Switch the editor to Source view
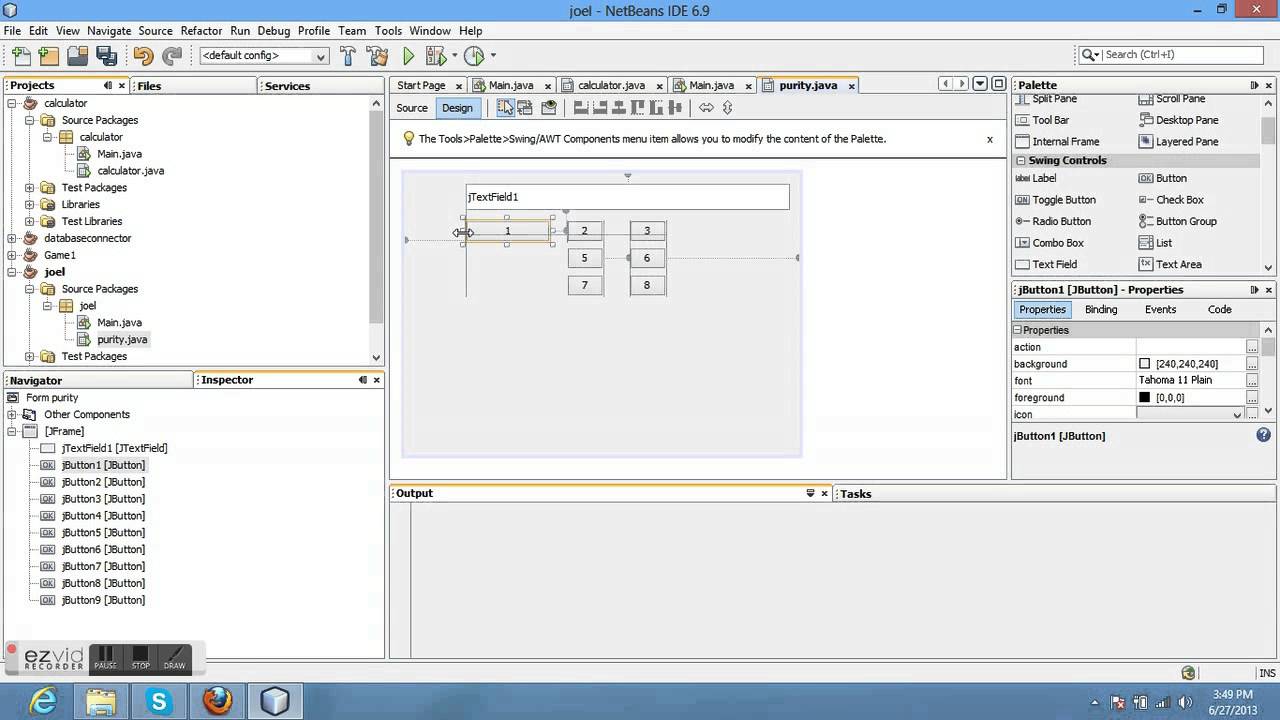Image resolution: width=1280 pixels, height=720 pixels. [x=411, y=108]
